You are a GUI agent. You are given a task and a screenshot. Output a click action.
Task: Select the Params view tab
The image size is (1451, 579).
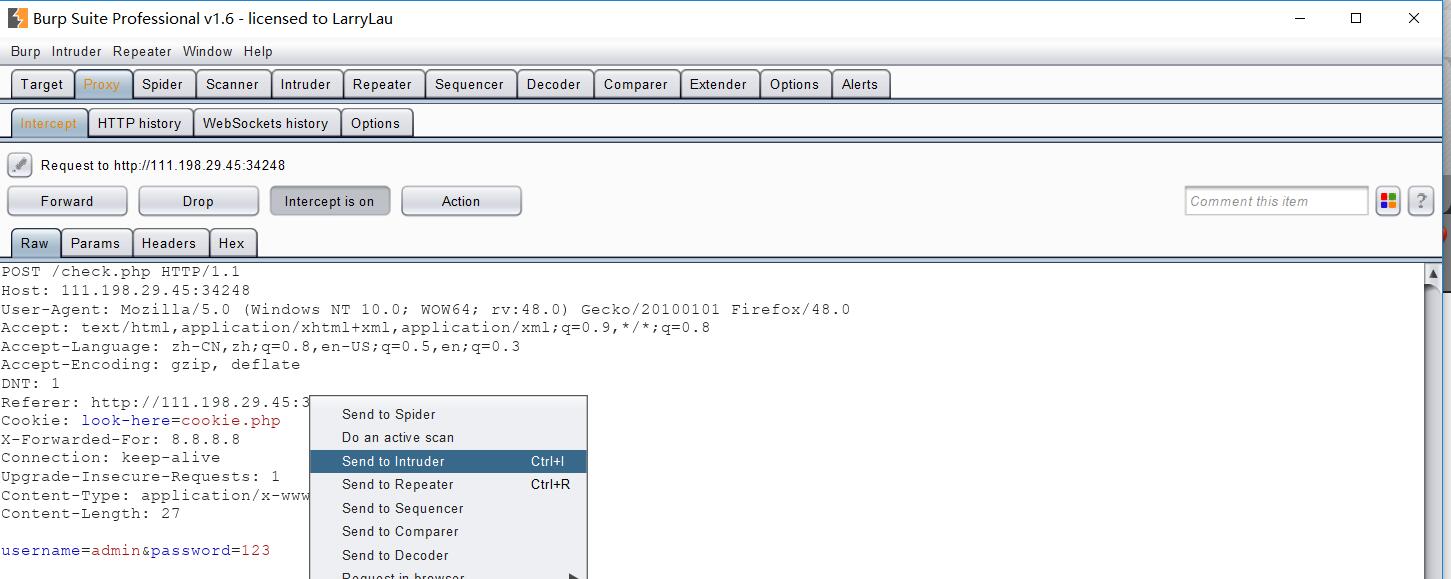pyautogui.click(x=95, y=243)
